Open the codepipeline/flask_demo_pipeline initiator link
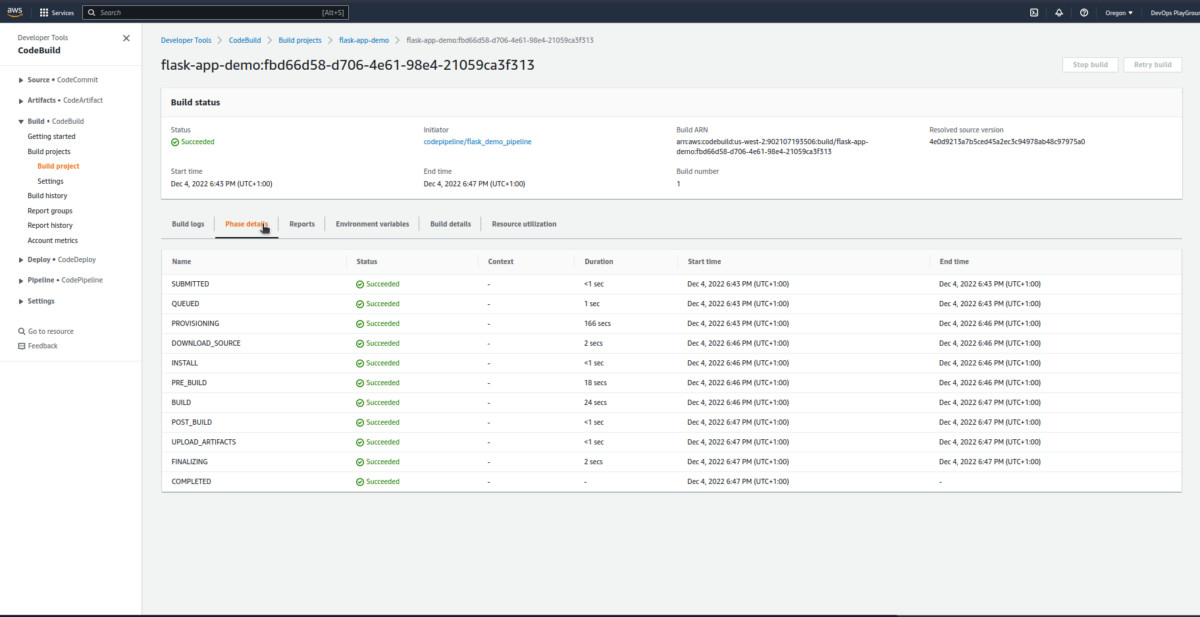Screen dimensions: 1200x617 477,142
